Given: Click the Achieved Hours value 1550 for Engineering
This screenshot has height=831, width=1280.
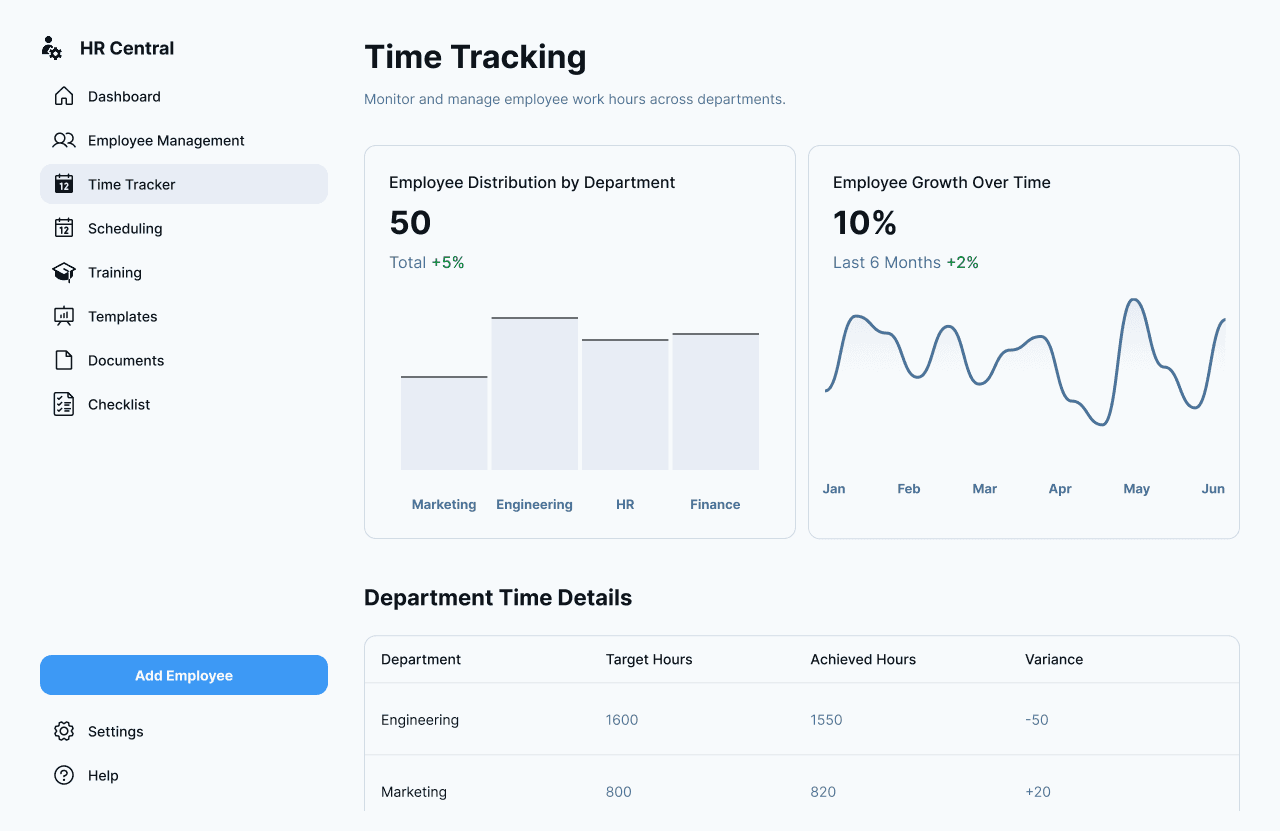Looking at the screenshot, I should tap(826, 719).
